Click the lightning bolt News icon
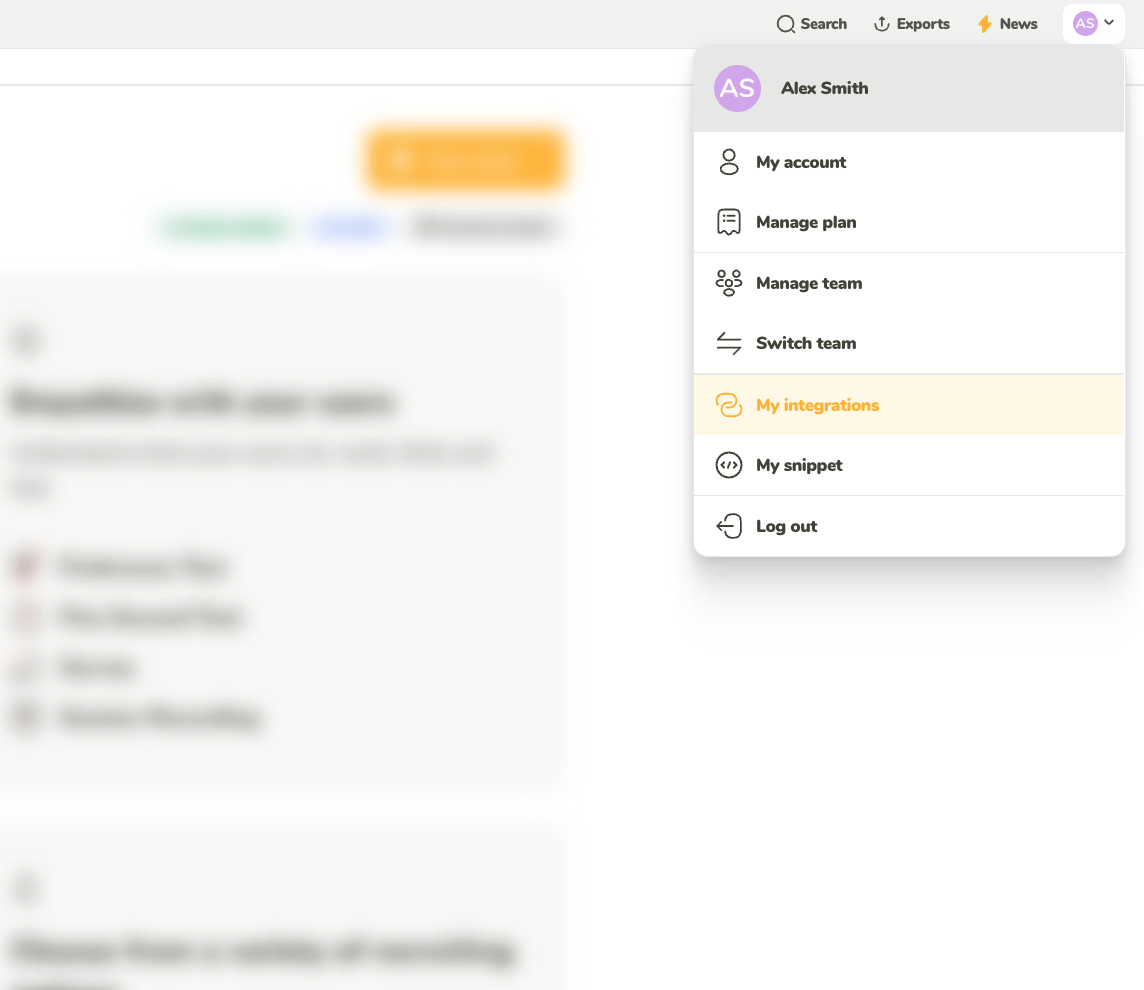This screenshot has width=1144, height=990. [985, 24]
